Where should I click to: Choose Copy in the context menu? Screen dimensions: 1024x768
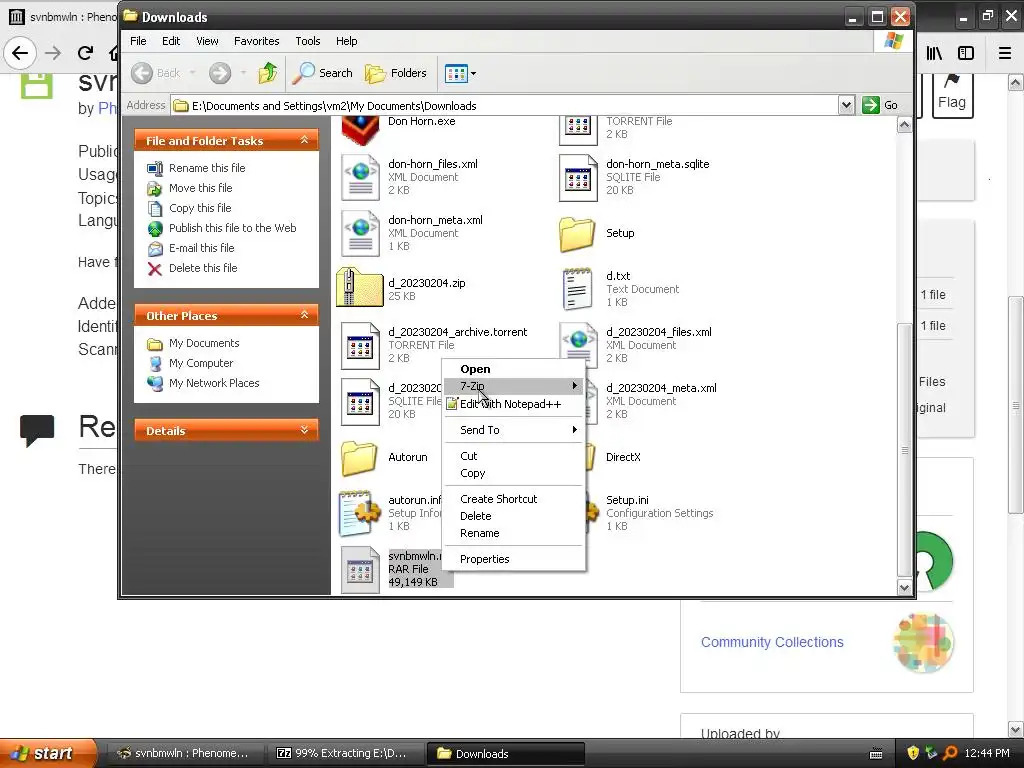pyautogui.click(x=513, y=473)
